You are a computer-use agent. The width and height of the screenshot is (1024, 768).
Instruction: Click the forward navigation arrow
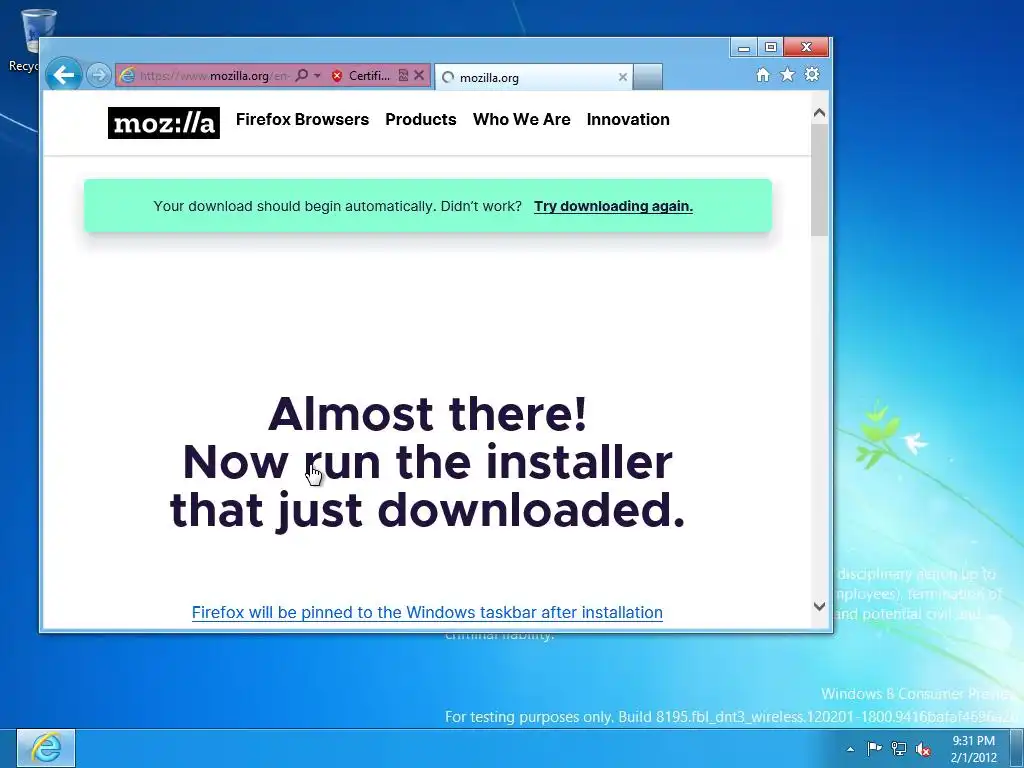point(99,75)
